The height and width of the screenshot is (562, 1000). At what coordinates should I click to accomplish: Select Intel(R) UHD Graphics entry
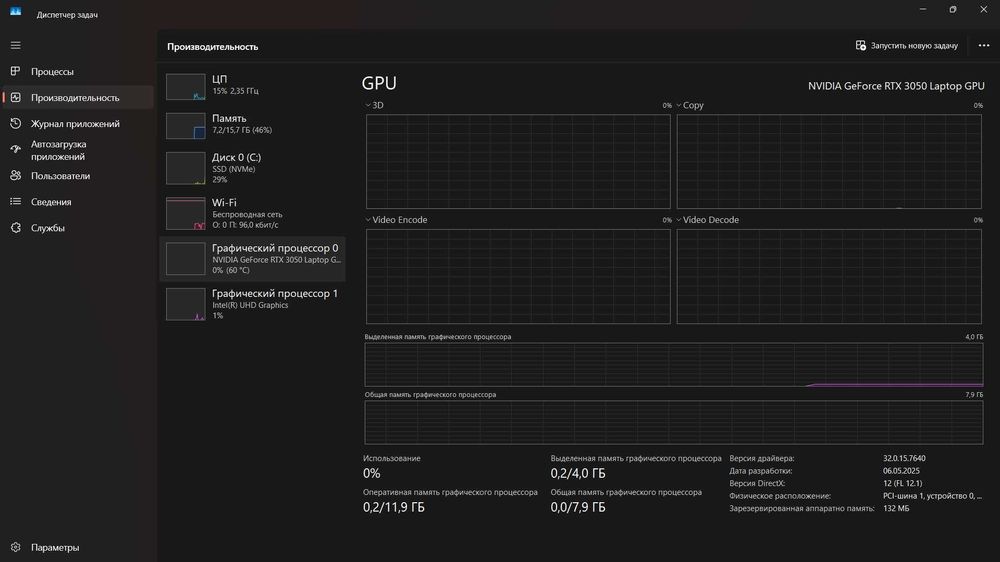pos(253,304)
